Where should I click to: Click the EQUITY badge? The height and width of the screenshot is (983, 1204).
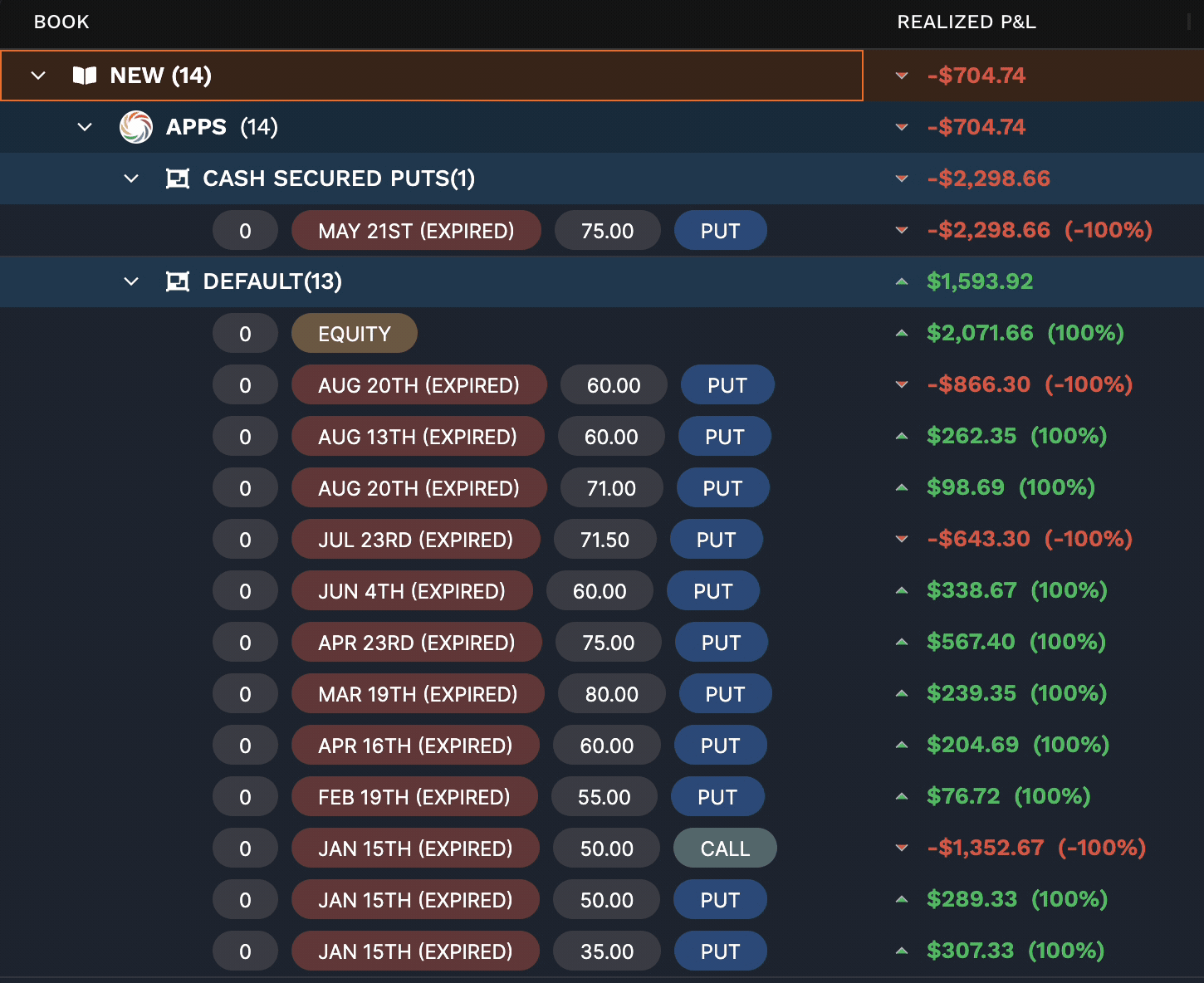pos(355,334)
